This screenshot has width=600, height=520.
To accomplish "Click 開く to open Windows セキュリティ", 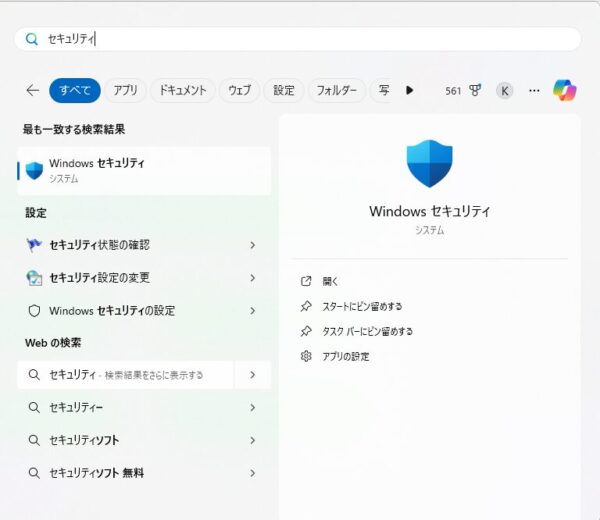I will coord(330,282).
